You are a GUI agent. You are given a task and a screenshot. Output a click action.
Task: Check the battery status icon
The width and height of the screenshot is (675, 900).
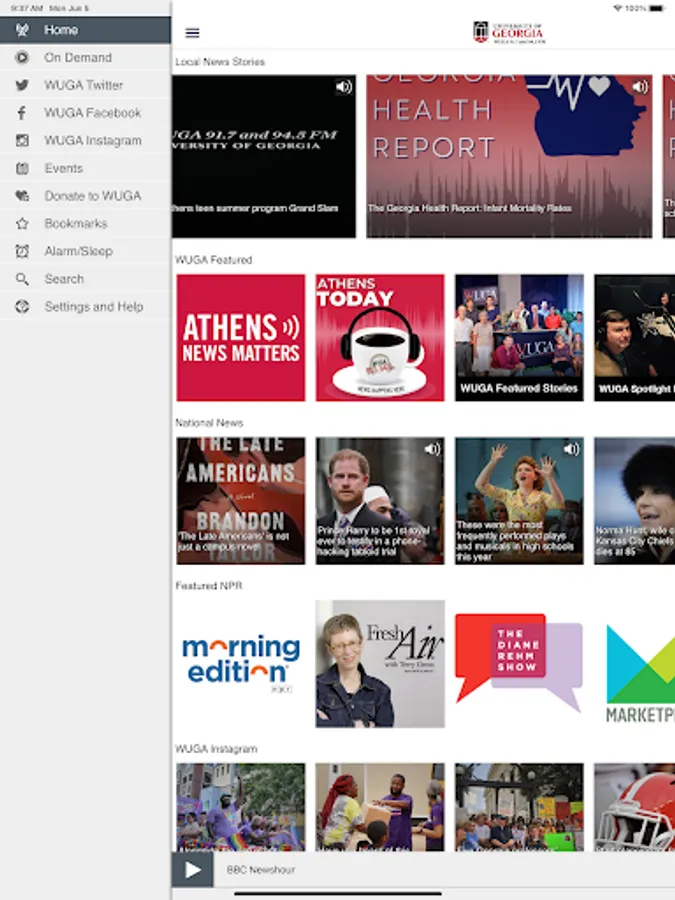[x=657, y=8]
